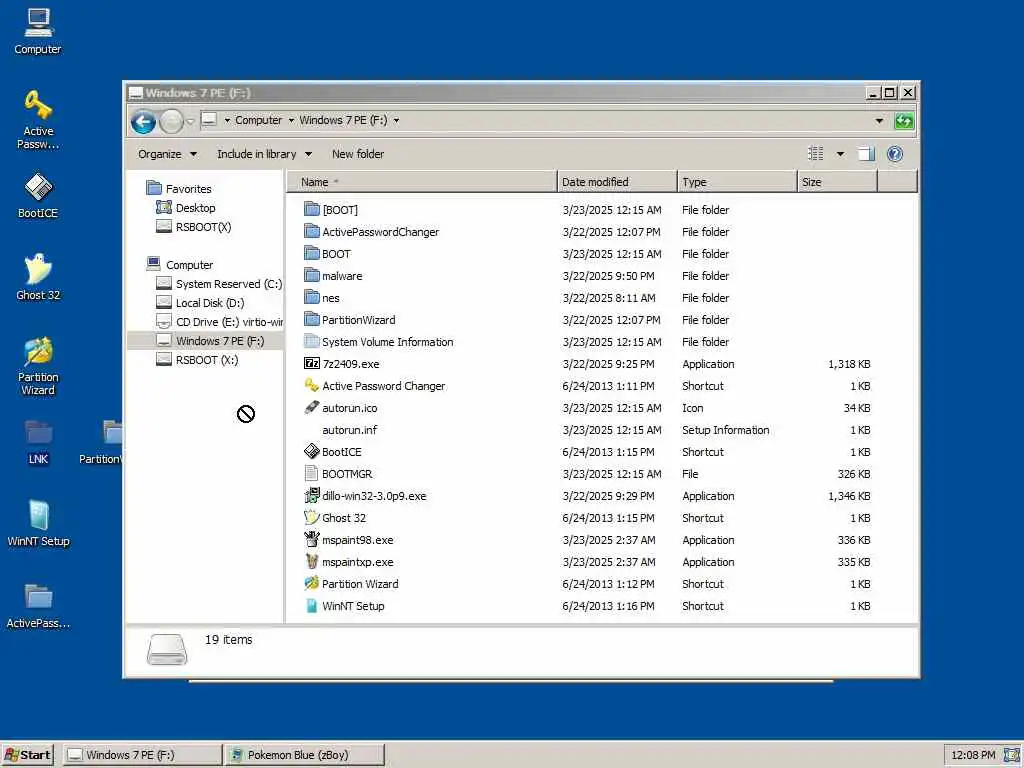Toggle the preview pane icon
This screenshot has width=1024, height=768.
tap(866, 154)
